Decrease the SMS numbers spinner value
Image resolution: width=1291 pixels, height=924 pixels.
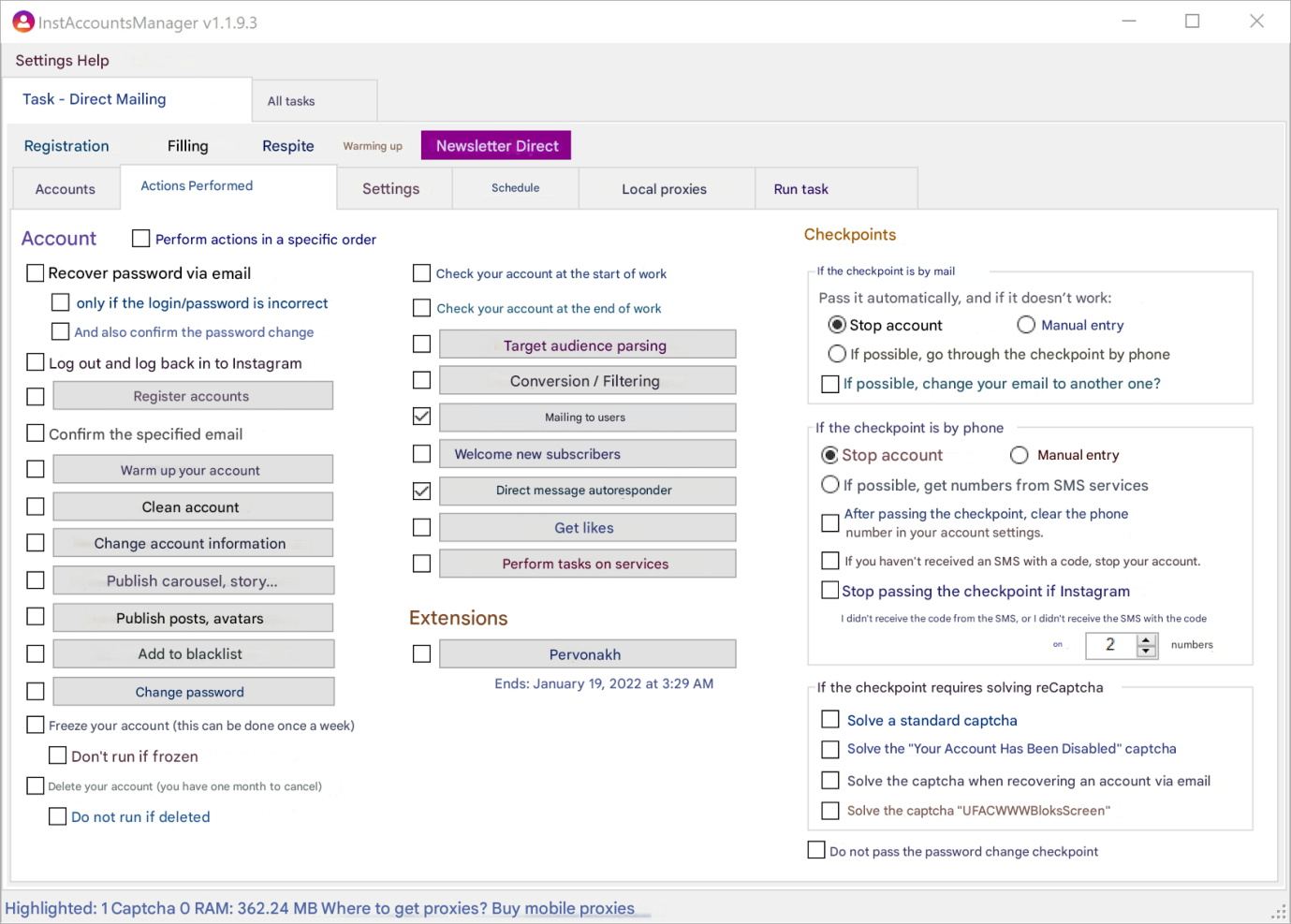point(1146,651)
